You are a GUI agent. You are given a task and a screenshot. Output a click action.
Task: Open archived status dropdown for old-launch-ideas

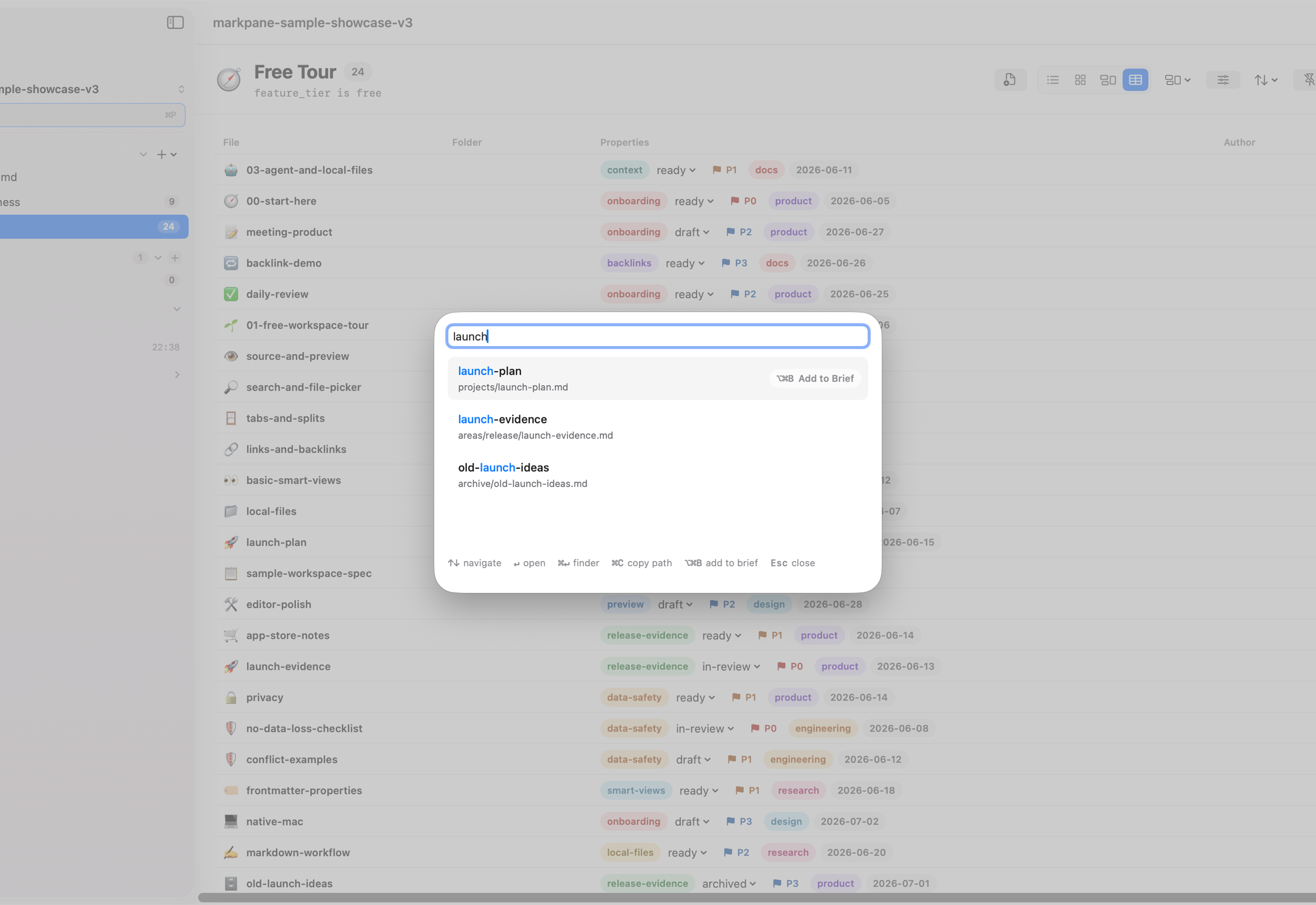[729, 884]
